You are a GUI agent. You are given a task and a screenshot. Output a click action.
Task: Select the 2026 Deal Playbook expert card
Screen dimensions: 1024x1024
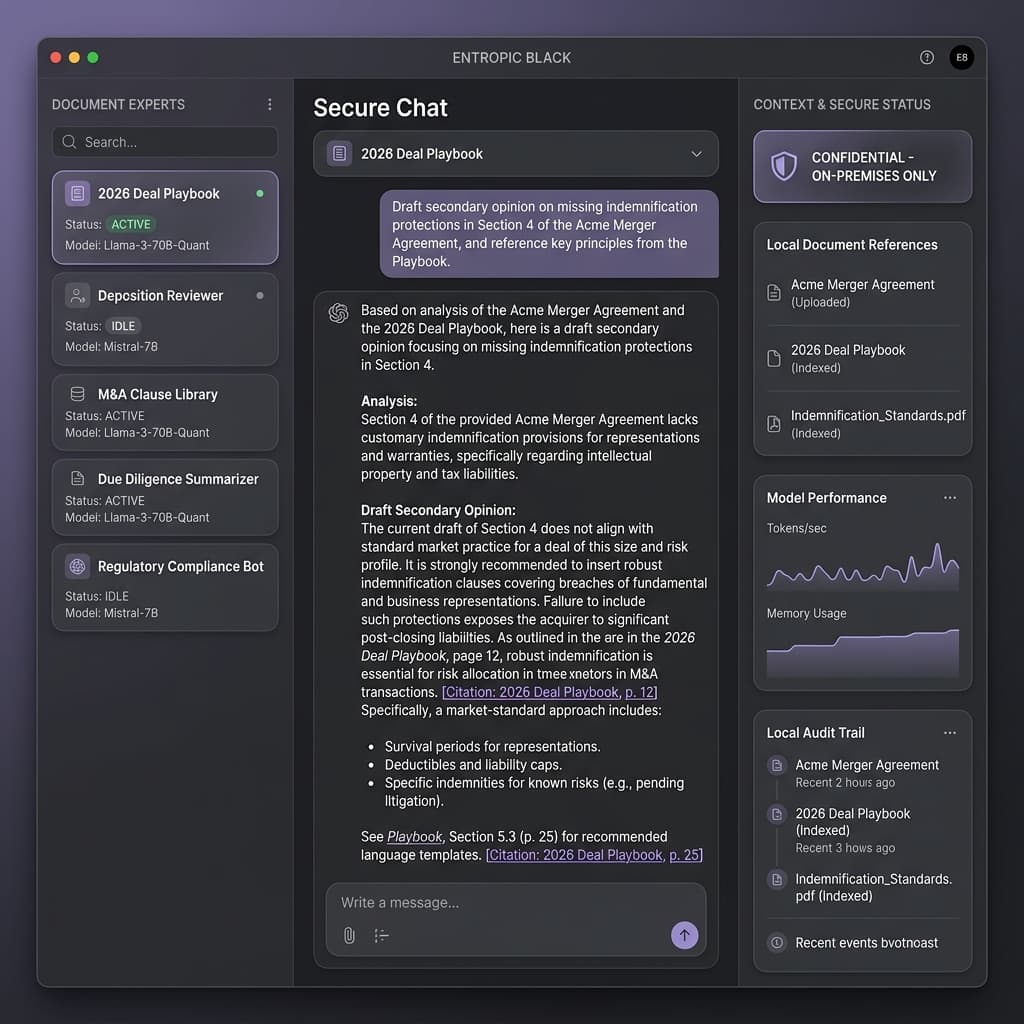165,217
